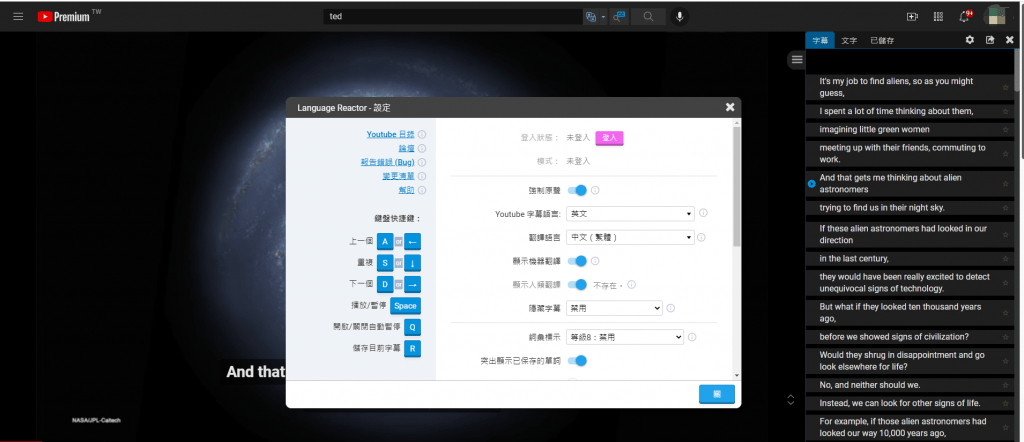Star the line "I spent a lot of time"

click(x=1005, y=112)
